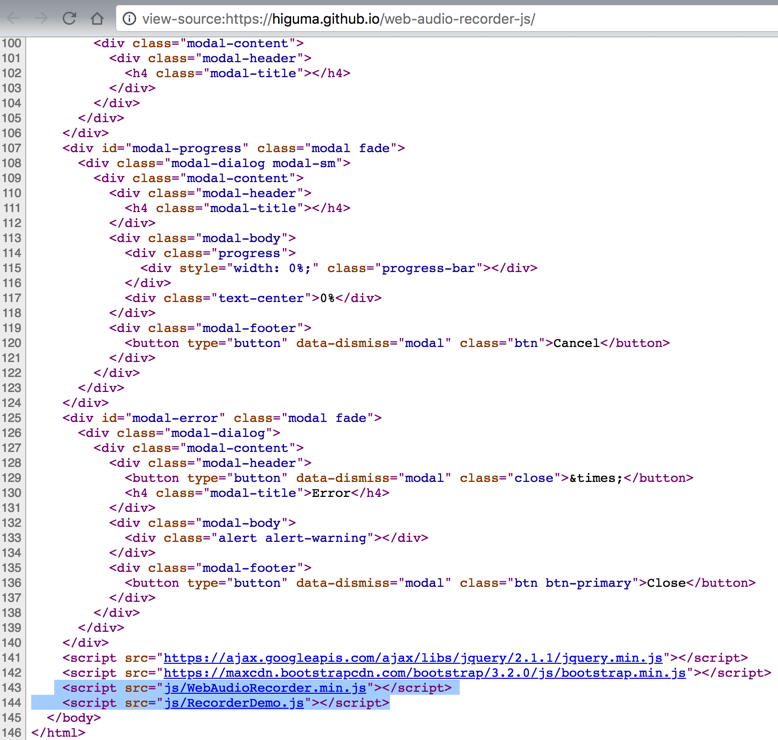Click 'modal-title' class value on line 111
The image size is (778, 740).
253,208
